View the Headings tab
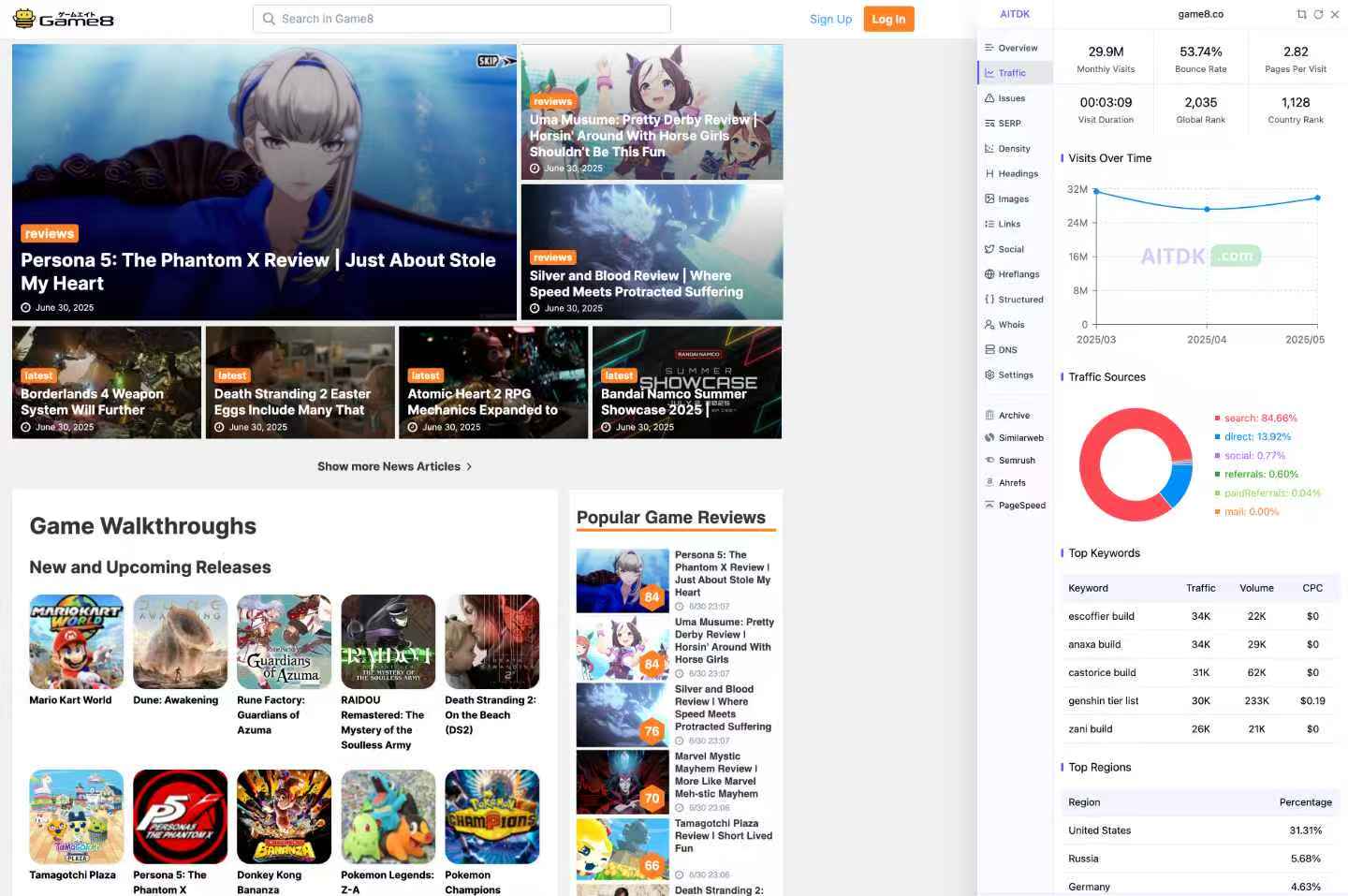This screenshot has width=1348, height=896. tap(1016, 174)
